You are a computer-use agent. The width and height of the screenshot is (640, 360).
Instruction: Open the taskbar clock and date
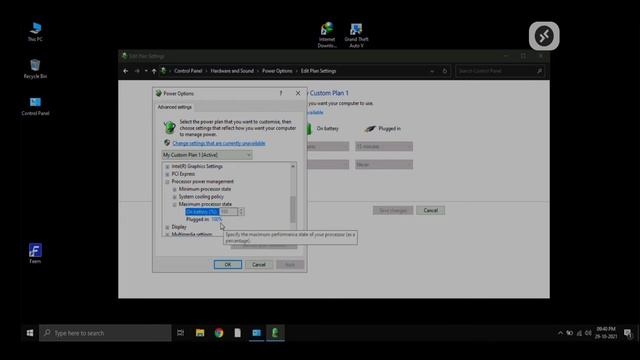click(606, 333)
